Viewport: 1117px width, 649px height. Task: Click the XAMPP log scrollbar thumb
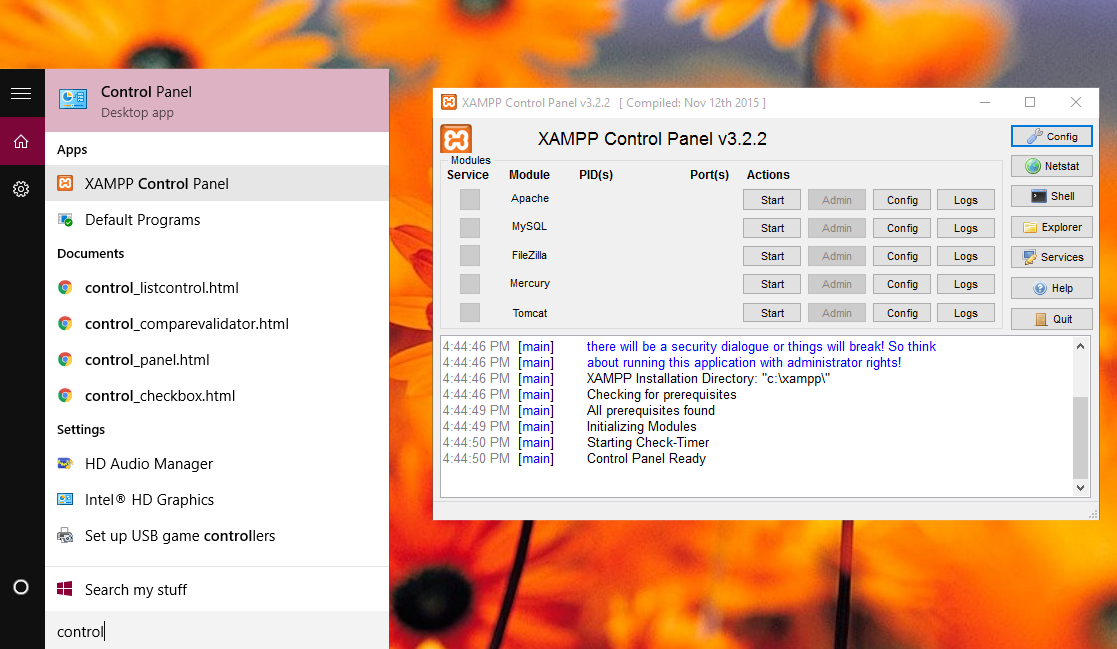1080,437
